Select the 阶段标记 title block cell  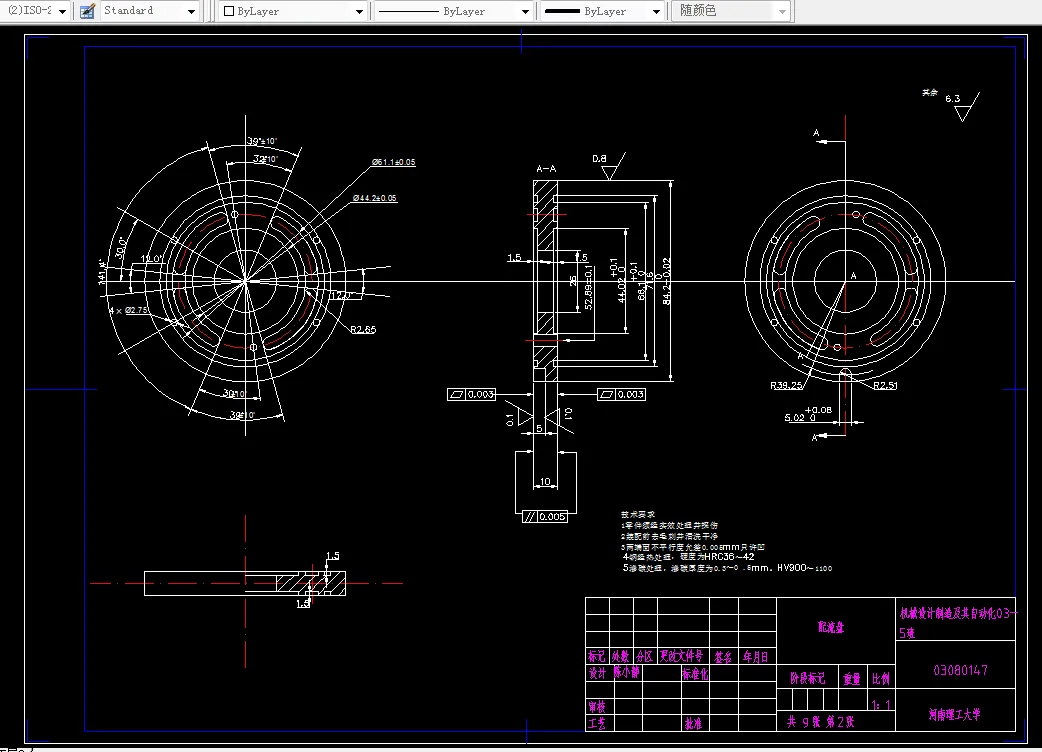(807, 678)
